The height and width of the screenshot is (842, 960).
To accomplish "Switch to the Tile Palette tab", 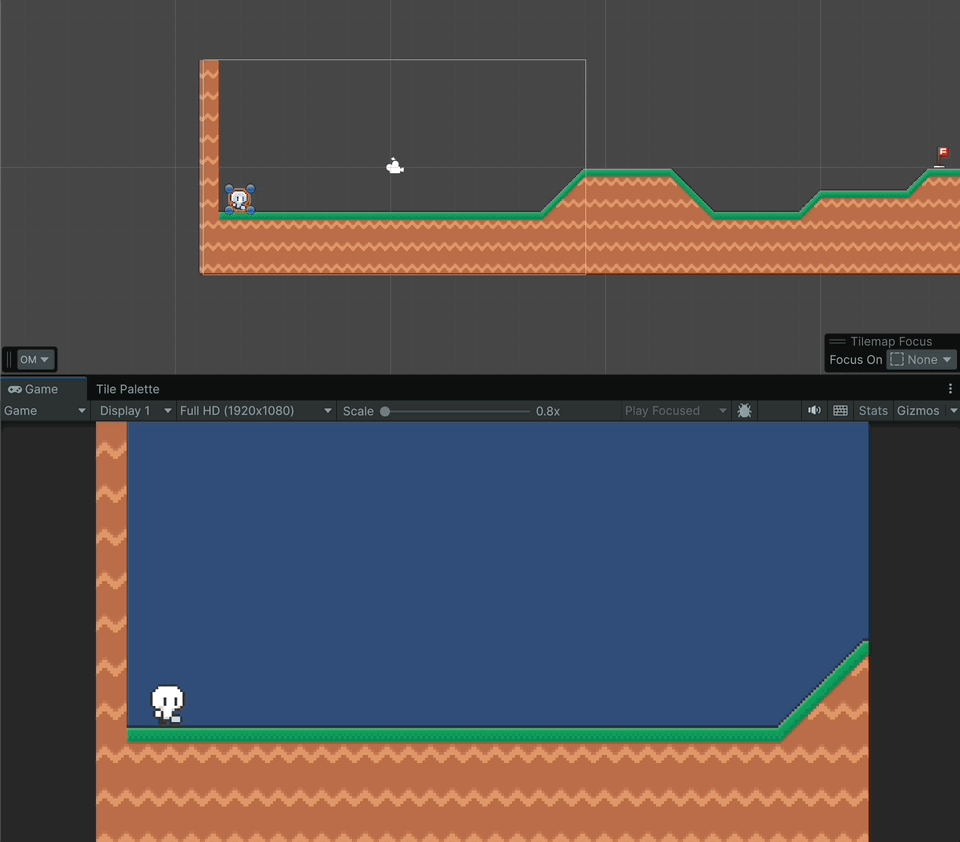I will click(x=127, y=389).
